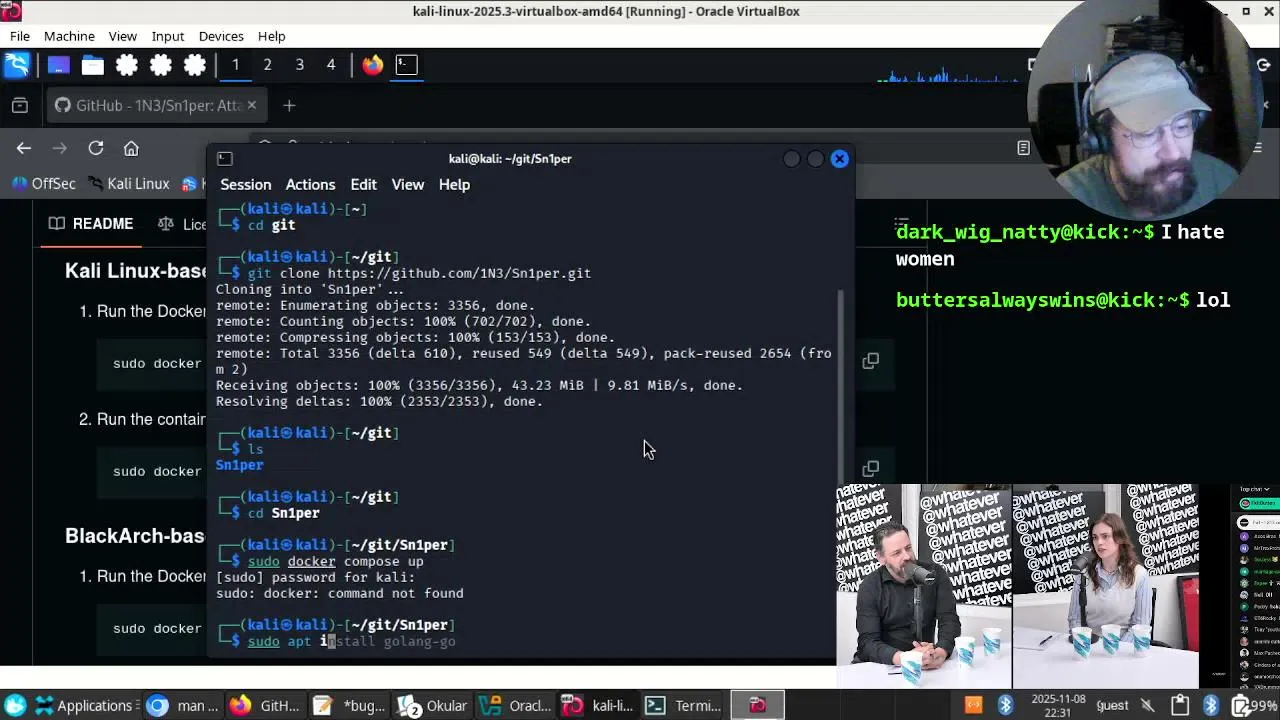Open the OffSec bookmark
Image resolution: width=1280 pixels, height=720 pixels.
point(43,184)
